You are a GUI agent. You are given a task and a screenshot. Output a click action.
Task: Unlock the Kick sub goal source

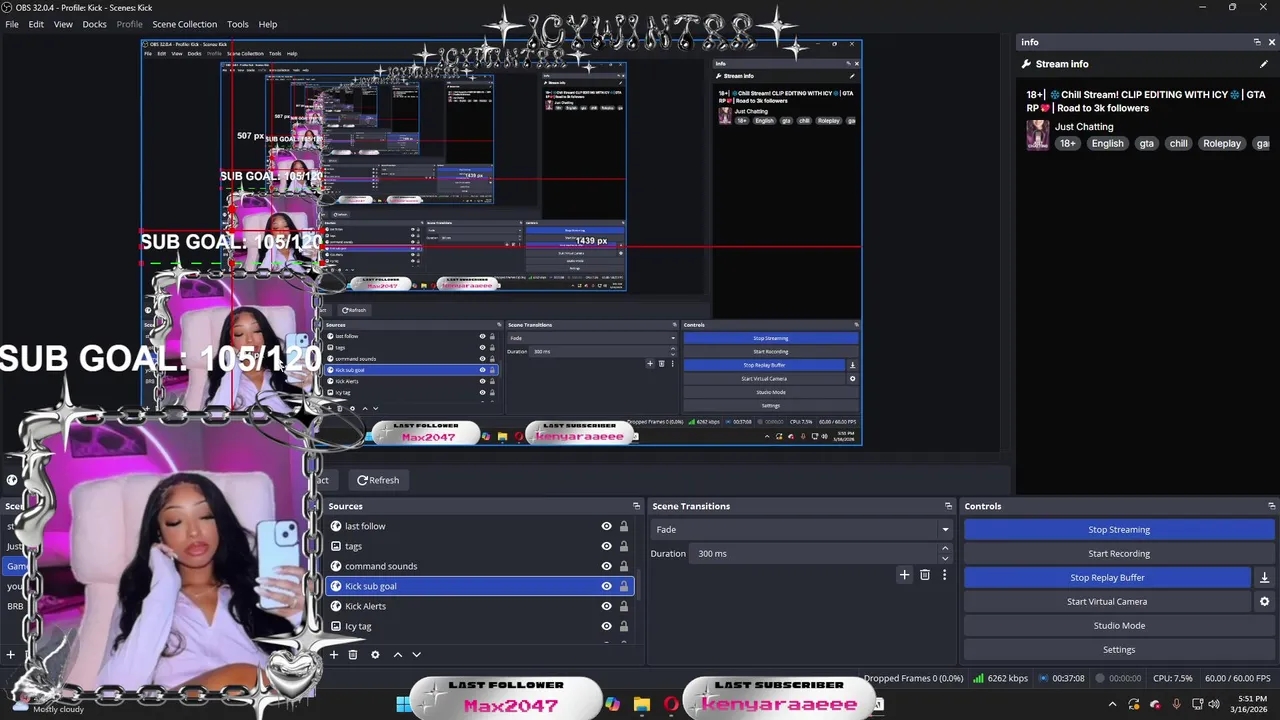click(x=623, y=586)
